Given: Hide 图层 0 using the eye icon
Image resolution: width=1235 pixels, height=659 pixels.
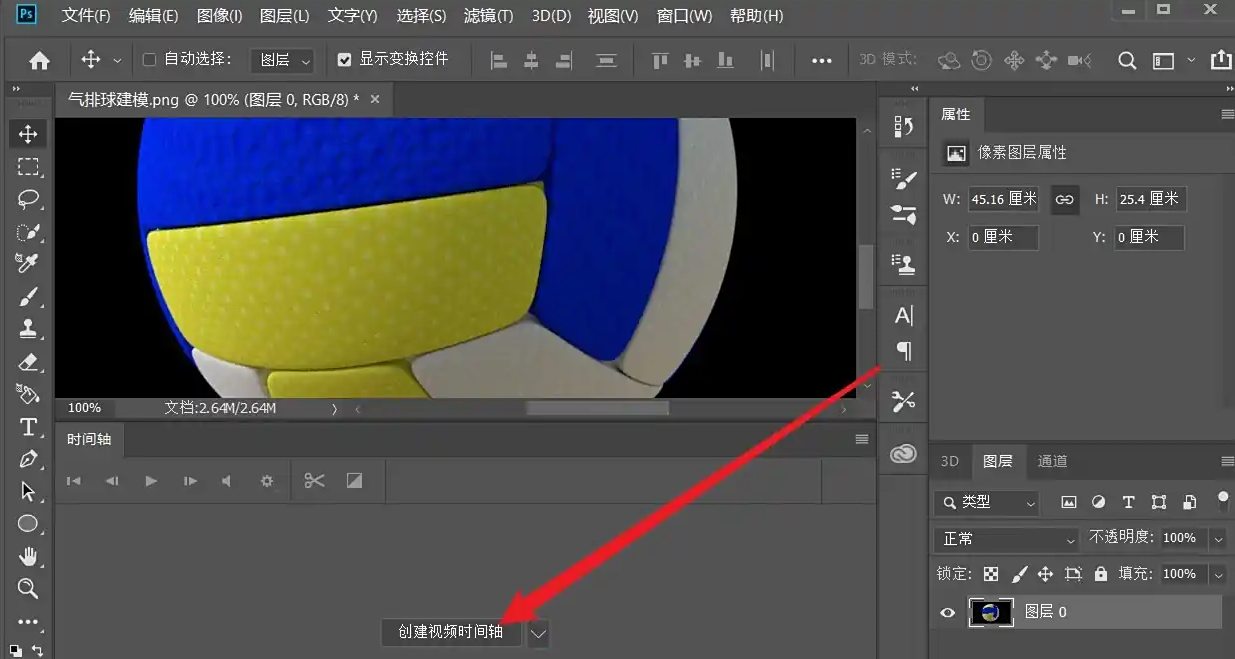Looking at the screenshot, I should 948,612.
